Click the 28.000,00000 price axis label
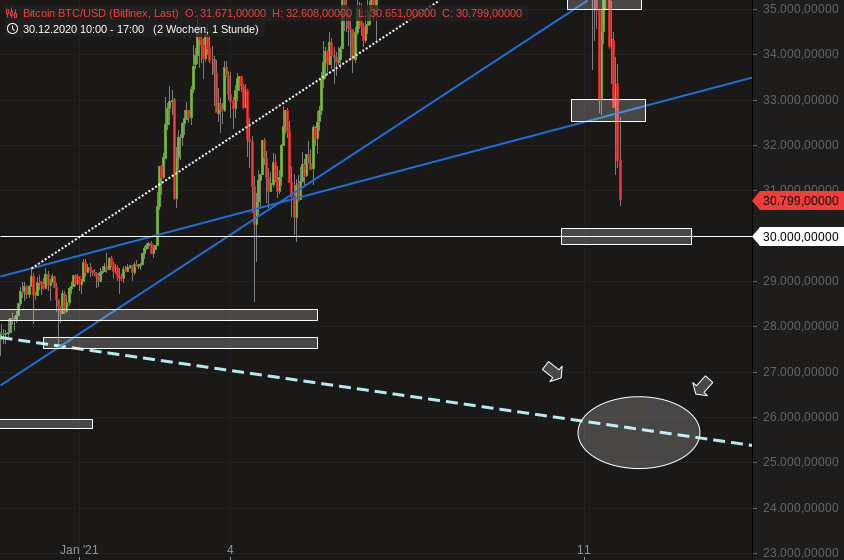Viewport: 844px width, 560px height. tap(800, 326)
